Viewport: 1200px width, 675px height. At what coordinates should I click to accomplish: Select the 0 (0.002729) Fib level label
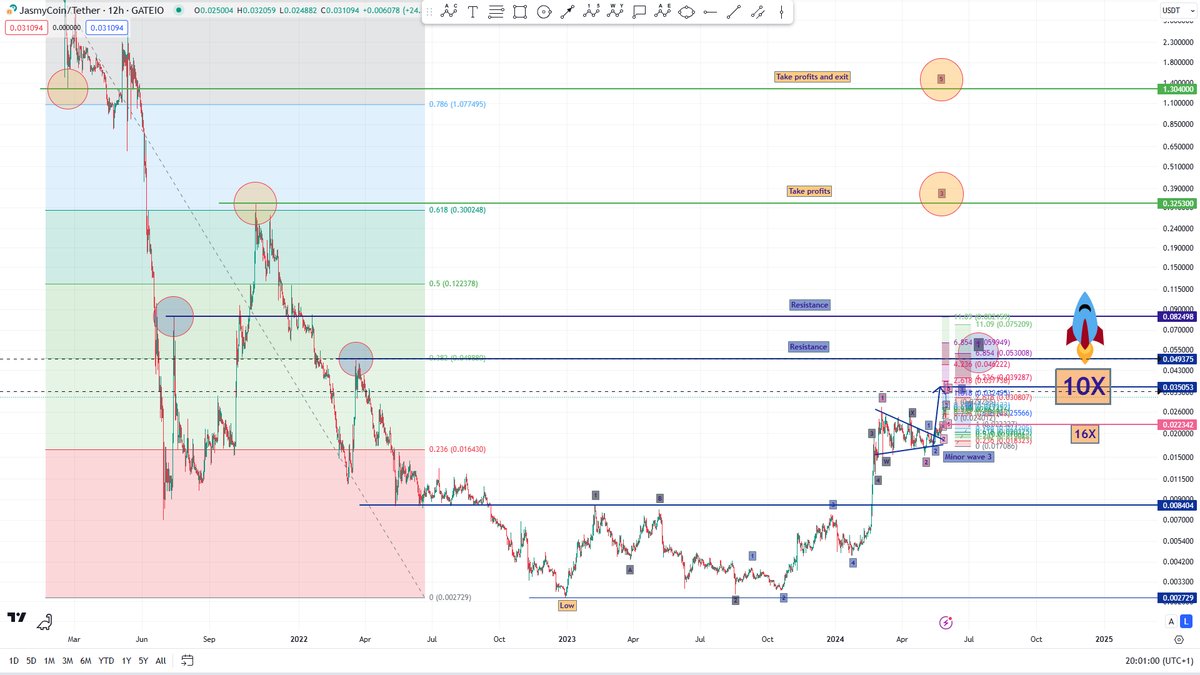pos(450,597)
